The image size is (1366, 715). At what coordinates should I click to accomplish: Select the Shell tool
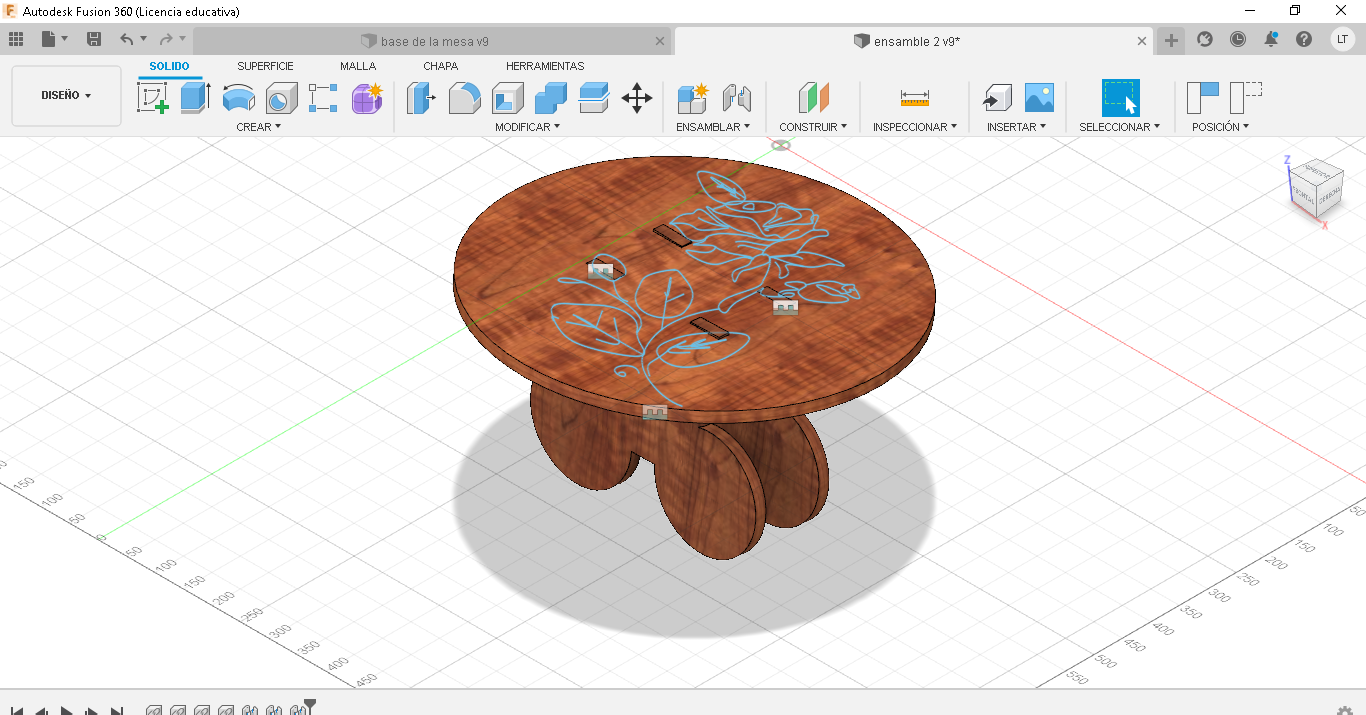[508, 98]
